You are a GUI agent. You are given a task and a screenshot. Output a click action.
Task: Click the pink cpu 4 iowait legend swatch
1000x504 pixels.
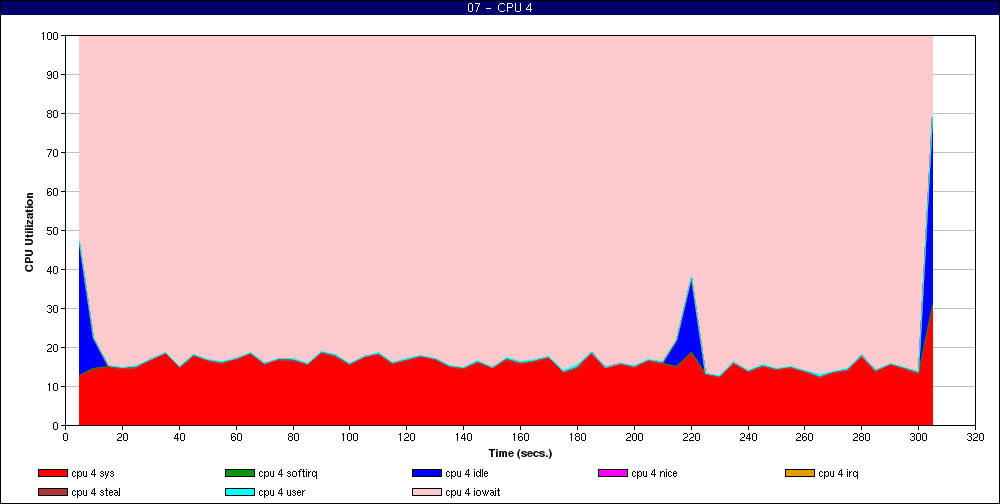pos(427,493)
